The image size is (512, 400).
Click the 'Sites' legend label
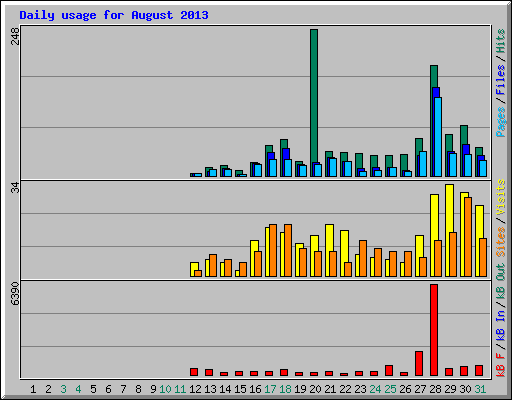click(500, 242)
